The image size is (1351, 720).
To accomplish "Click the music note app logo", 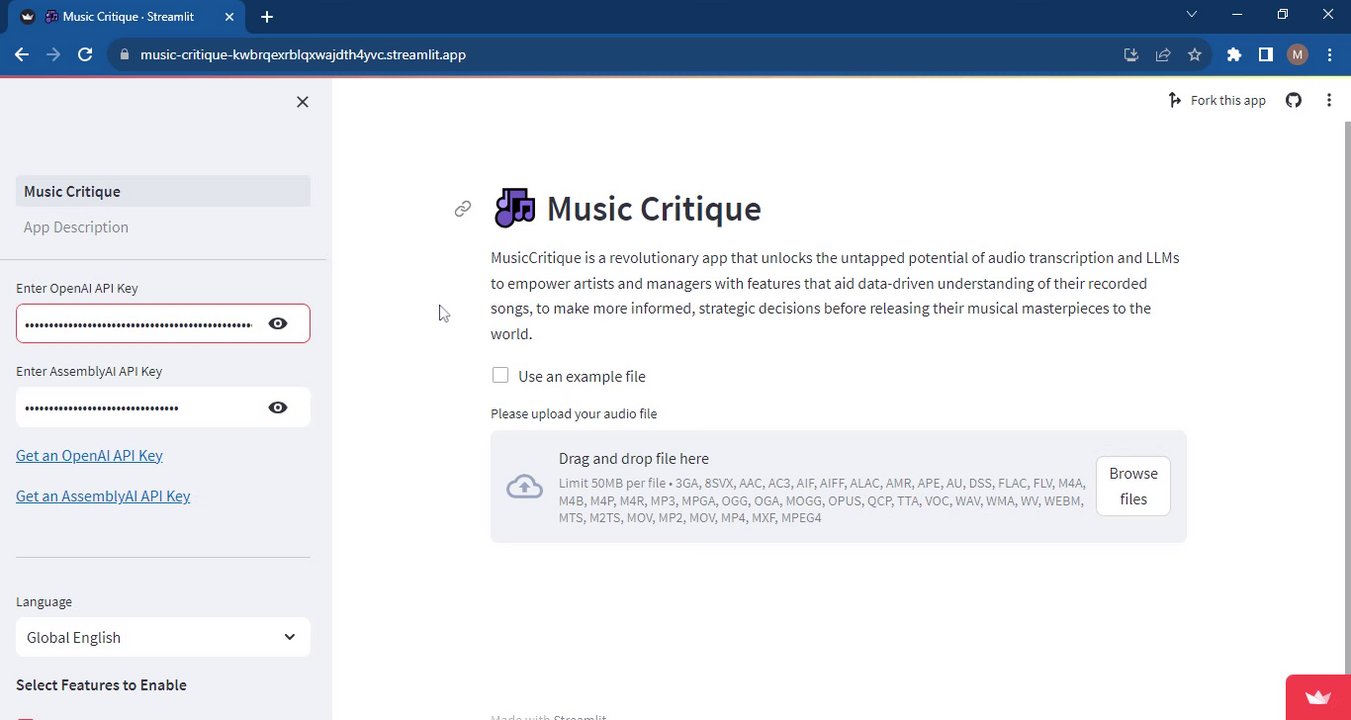I will [515, 208].
